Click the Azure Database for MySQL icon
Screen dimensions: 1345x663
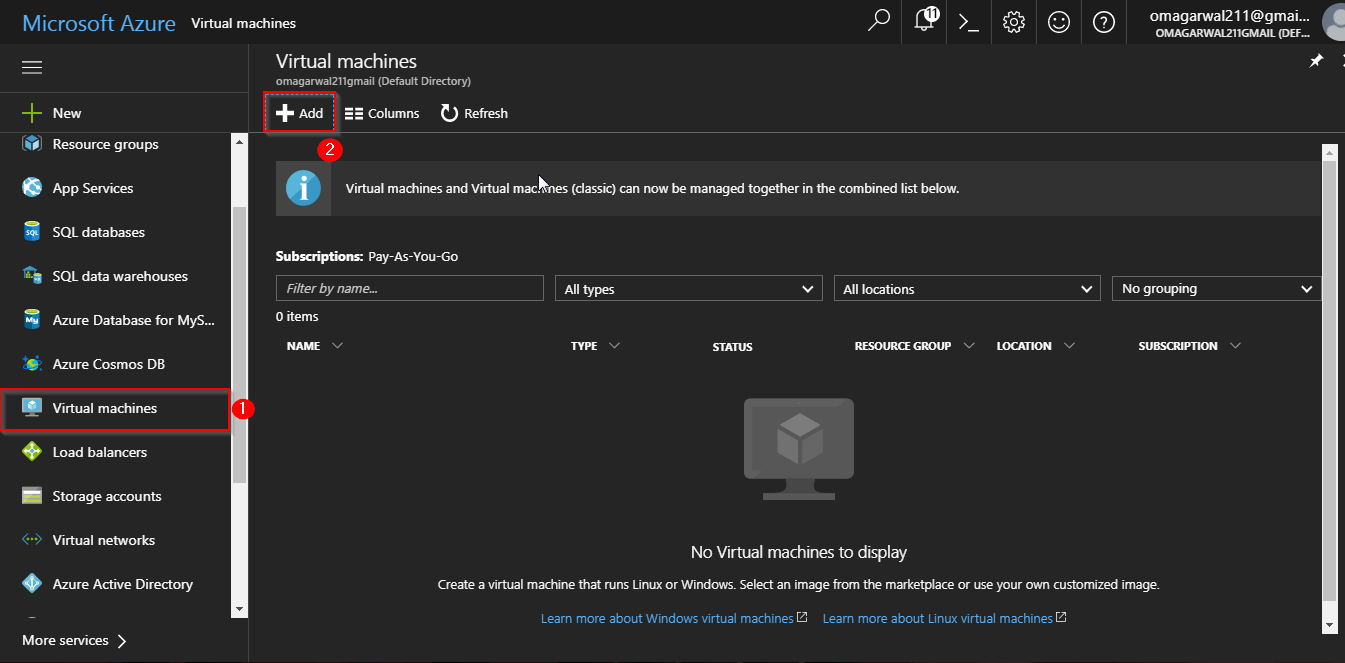click(x=32, y=320)
